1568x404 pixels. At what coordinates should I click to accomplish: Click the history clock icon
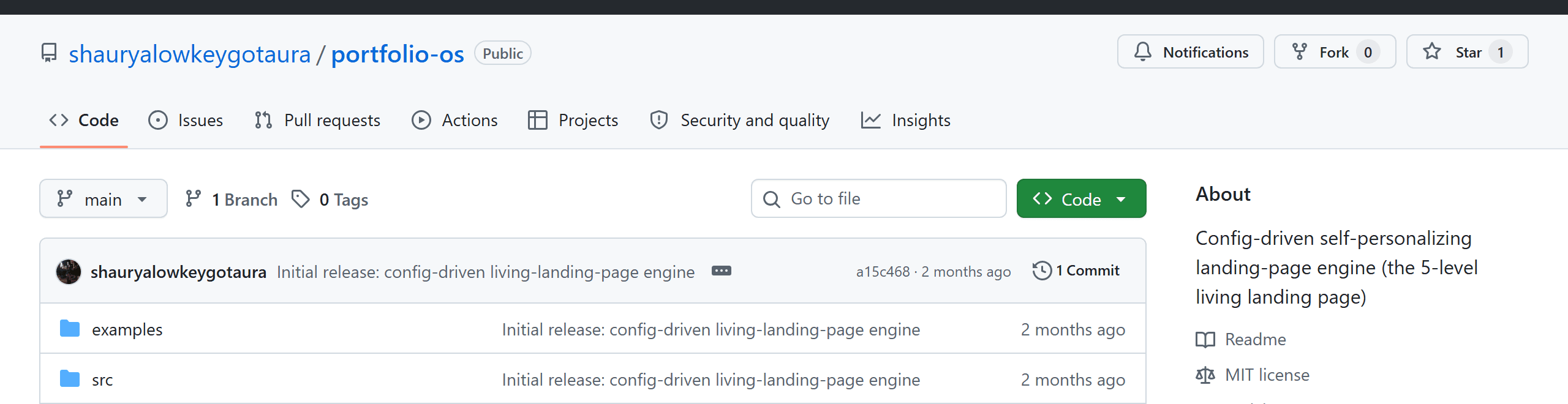[1042, 271]
